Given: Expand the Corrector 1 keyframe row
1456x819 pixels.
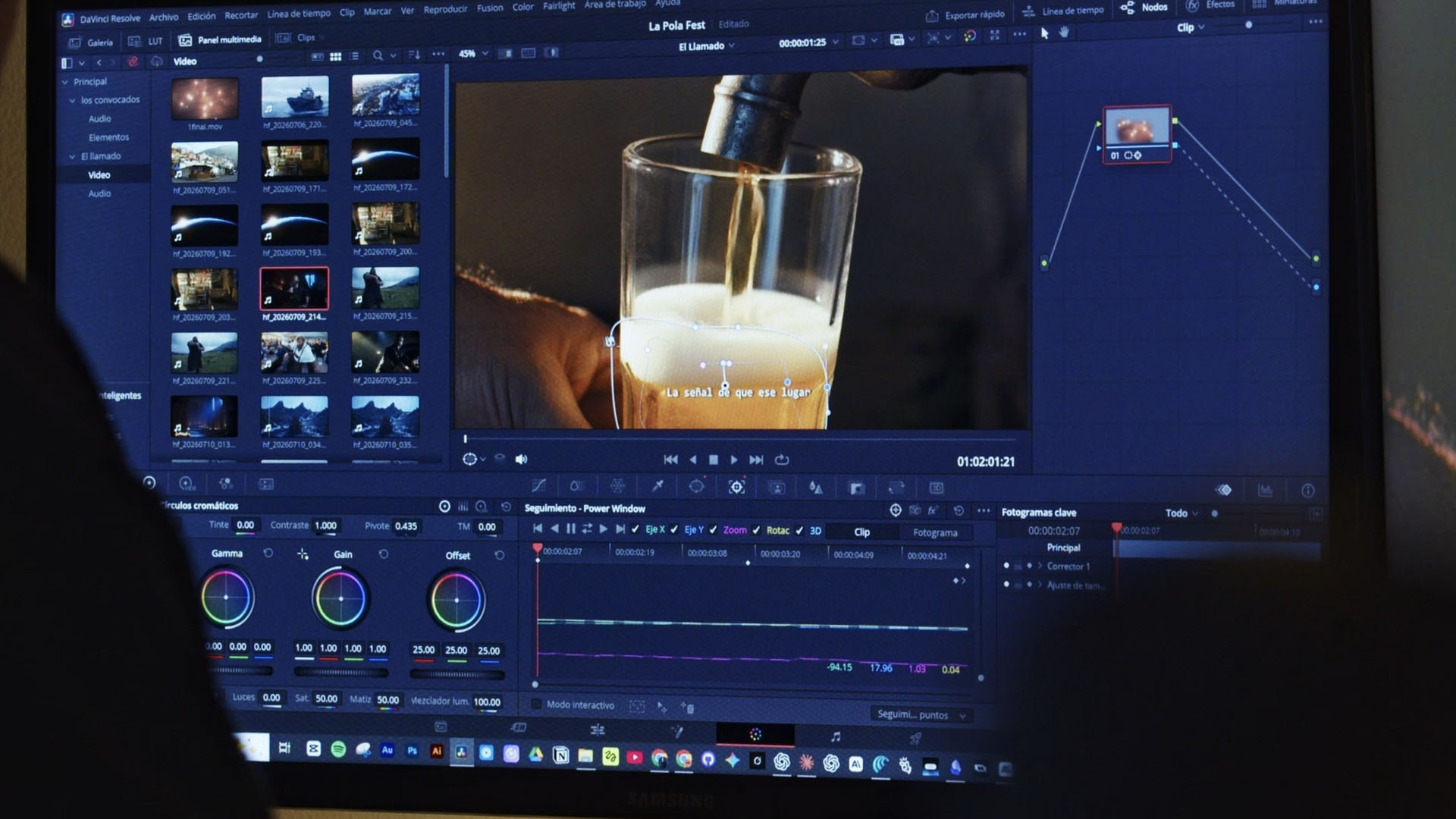Looking at the screenshot, I should 1040,566.
